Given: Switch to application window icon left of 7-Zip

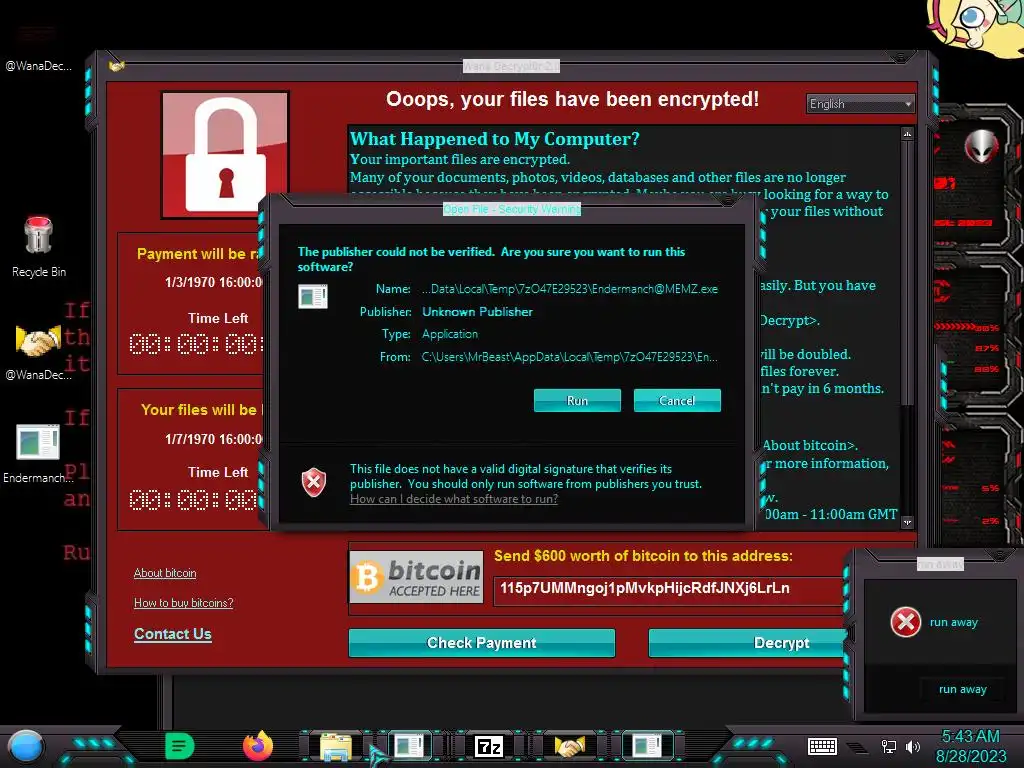Looking at the screenshot, I should pyautogui.click(x=409, y=746).
